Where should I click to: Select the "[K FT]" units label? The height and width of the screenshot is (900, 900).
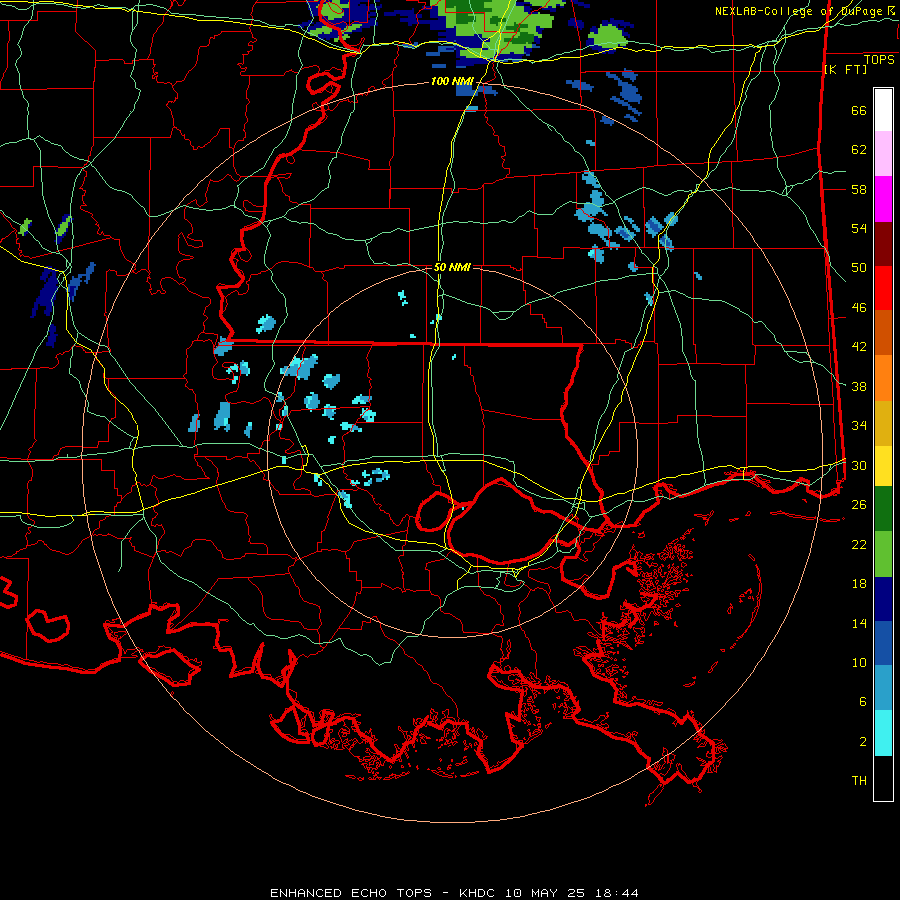click(x=845, y=69)
